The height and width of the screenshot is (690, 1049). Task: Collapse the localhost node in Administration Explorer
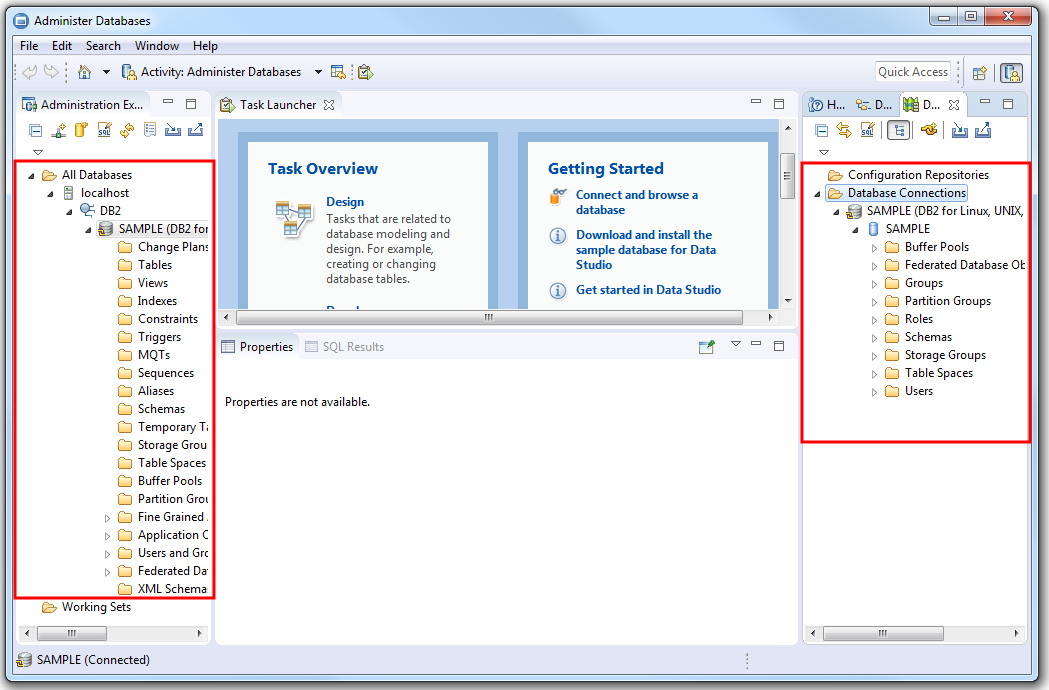coord(52,193)
